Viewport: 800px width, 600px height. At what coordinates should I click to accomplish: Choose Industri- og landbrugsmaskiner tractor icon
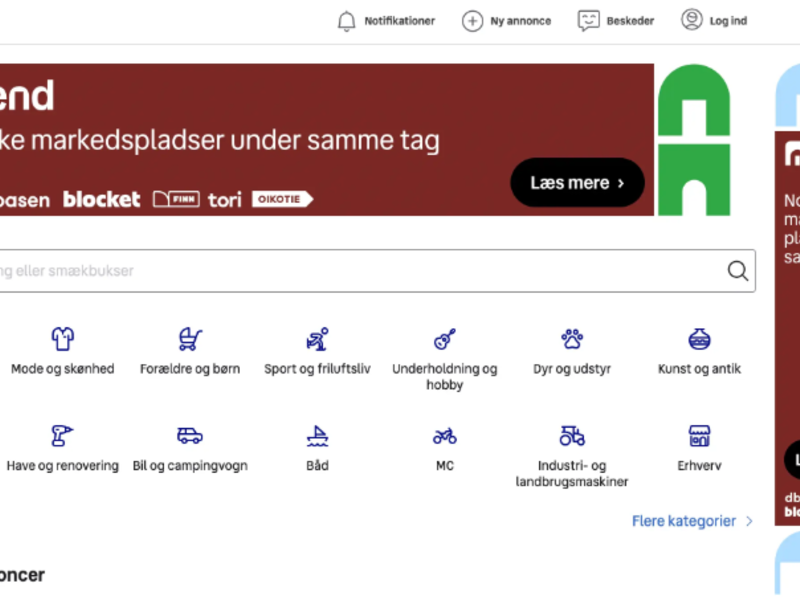572,436
